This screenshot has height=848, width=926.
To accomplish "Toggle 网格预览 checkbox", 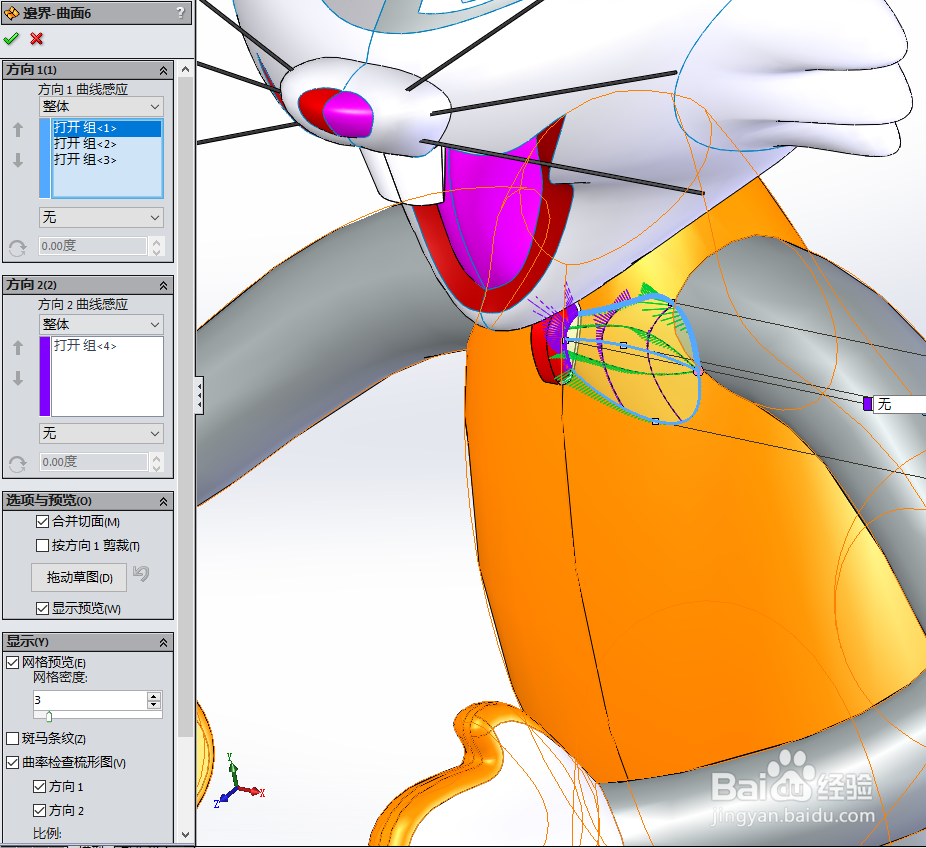I will tap(12, 663).
